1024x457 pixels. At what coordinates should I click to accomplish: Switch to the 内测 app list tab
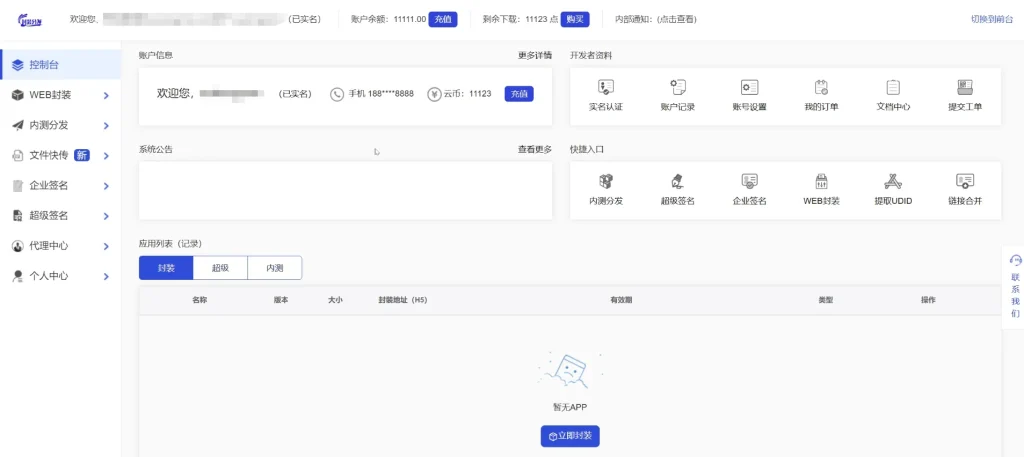(274, 268)
